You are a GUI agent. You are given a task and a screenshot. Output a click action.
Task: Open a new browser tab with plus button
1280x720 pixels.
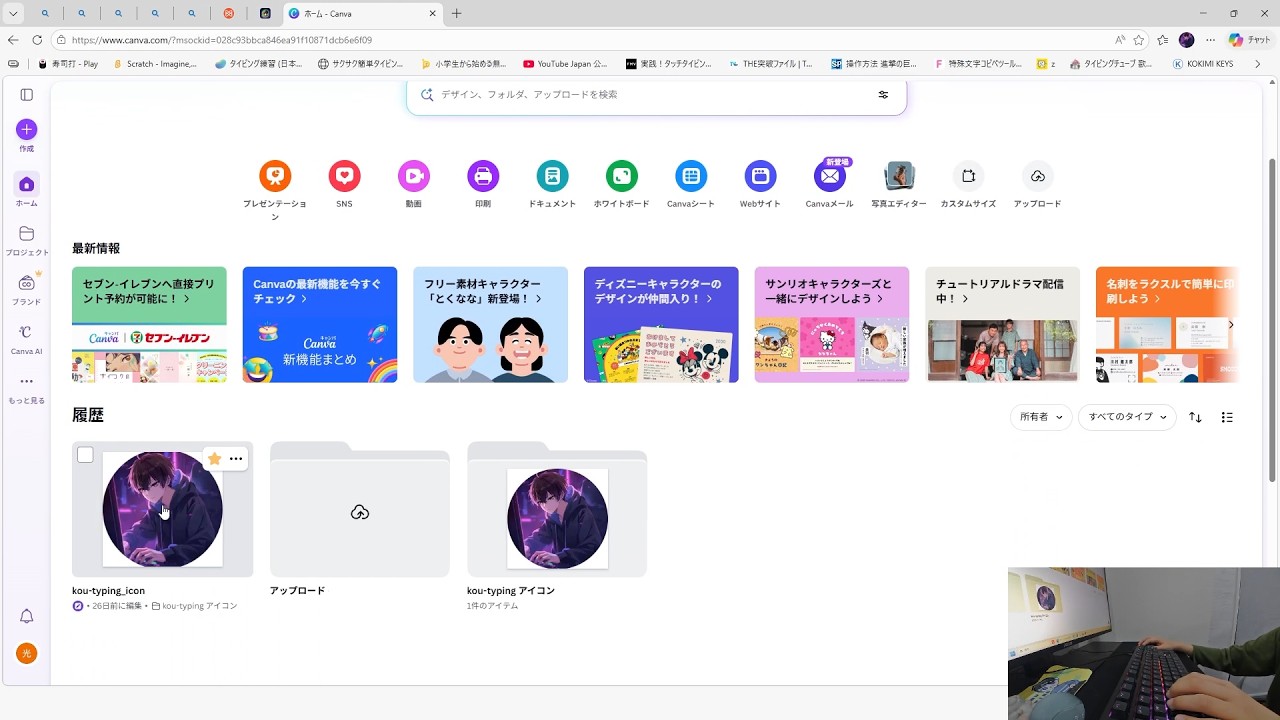457,14
